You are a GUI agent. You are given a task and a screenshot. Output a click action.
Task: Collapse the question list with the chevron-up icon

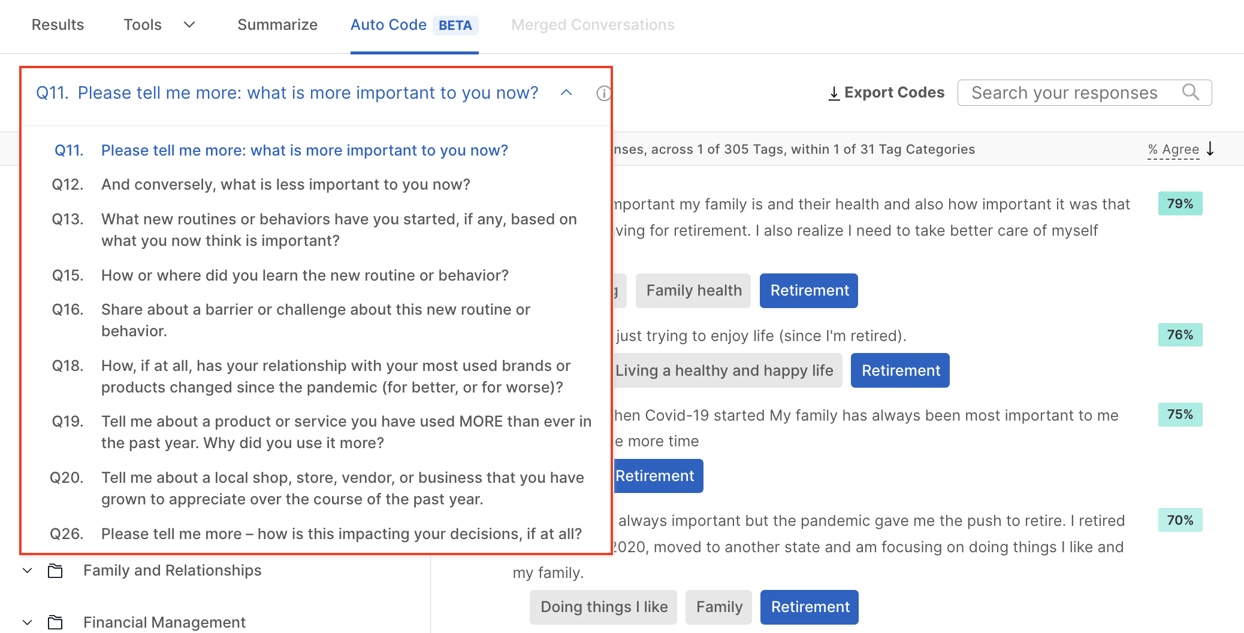[566, 91]
